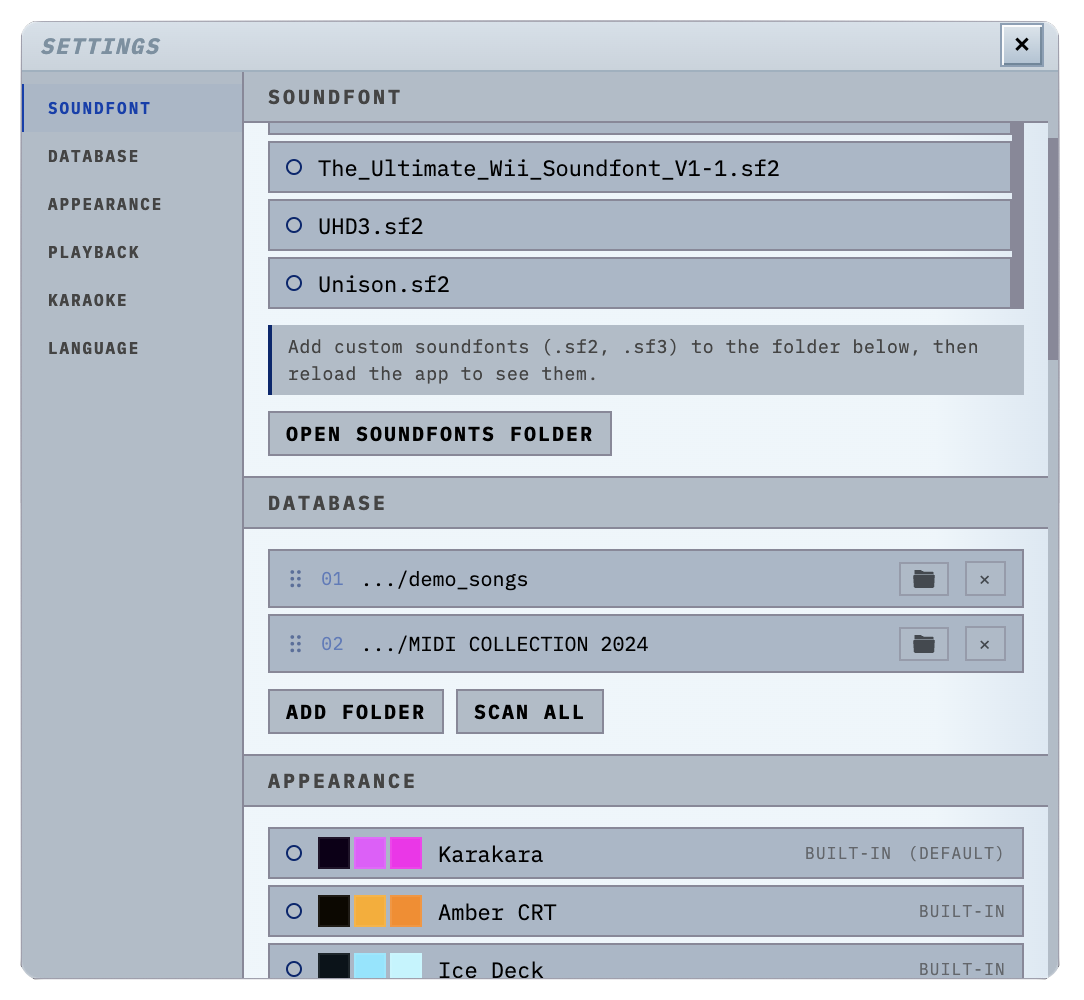Viewport: 1084px width, 1000px height.
Task: Click the UHD3.sf2 filename
Action: [371, 226]
